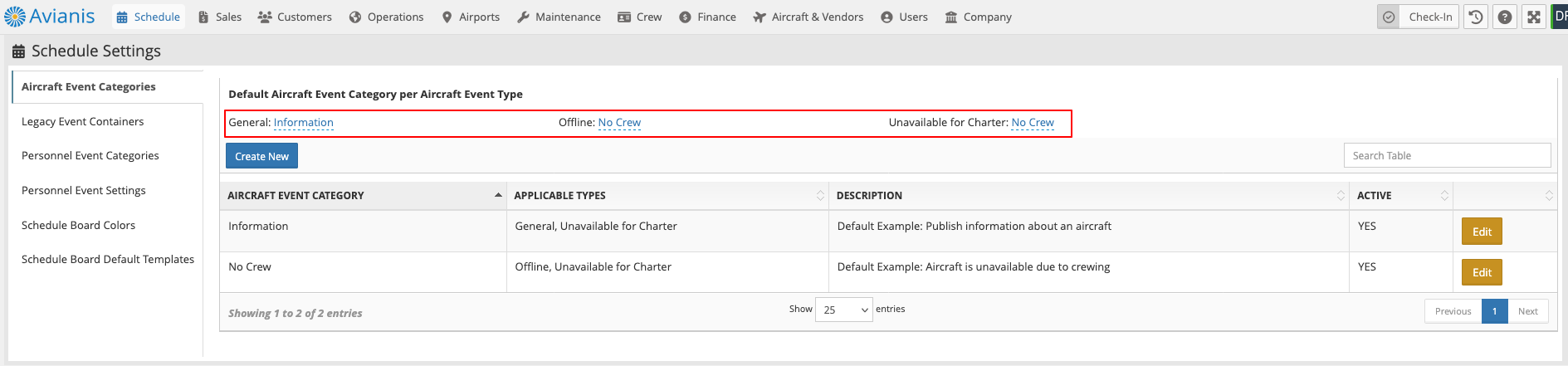Open the Finance menu

click(707, 17)
